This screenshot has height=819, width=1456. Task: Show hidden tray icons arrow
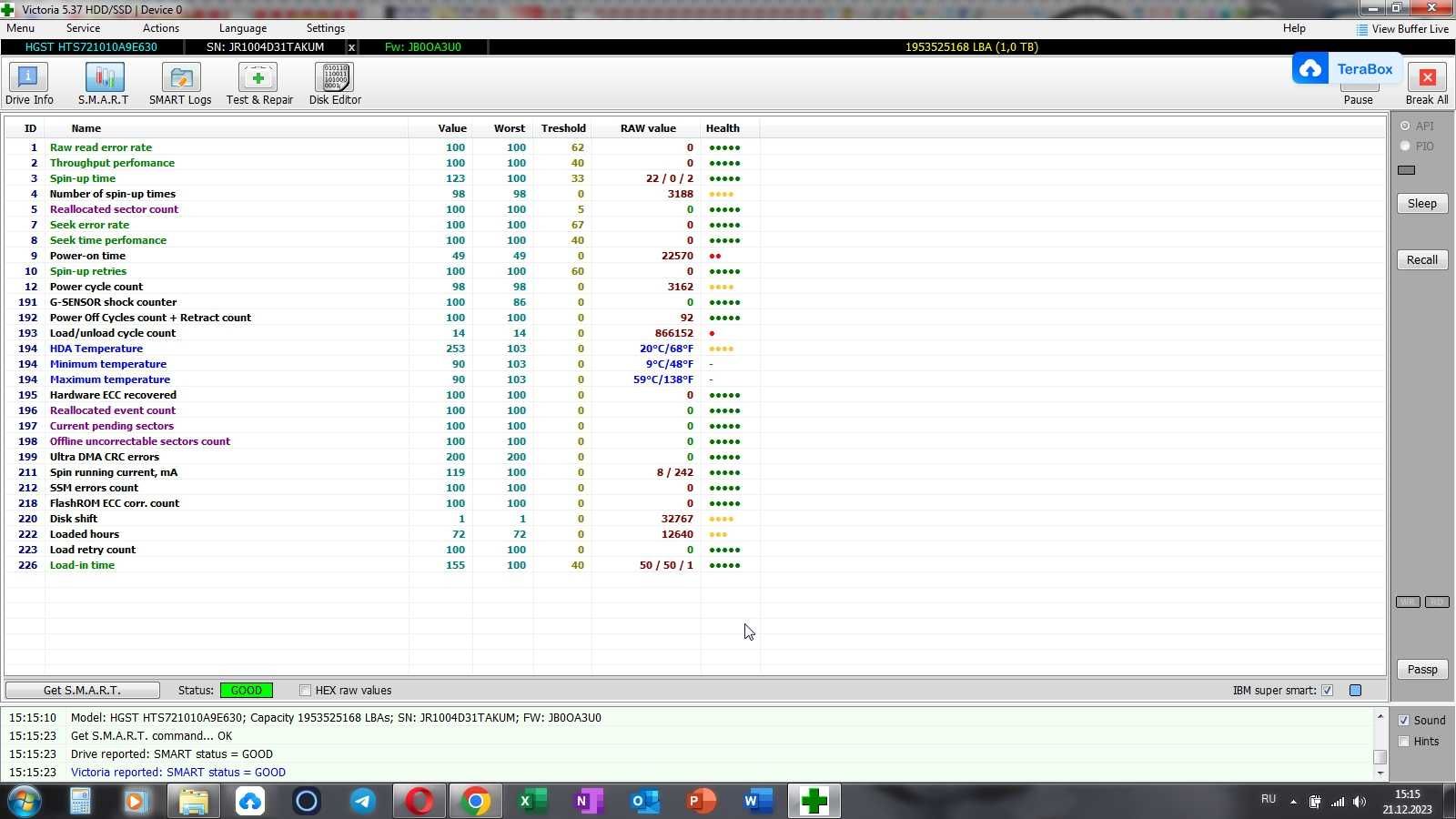(1293, 802)
